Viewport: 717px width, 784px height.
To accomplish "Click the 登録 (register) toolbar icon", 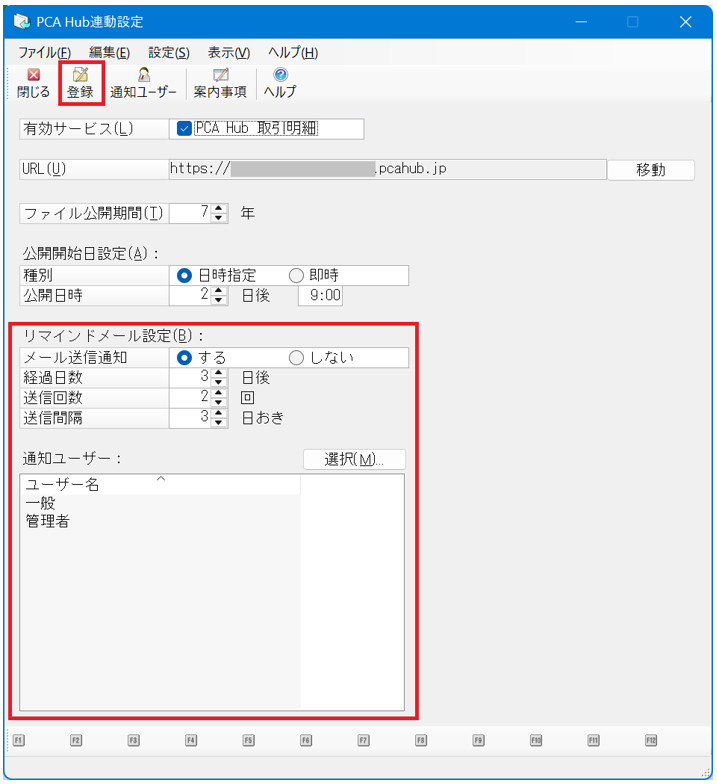I will [80, 84].
